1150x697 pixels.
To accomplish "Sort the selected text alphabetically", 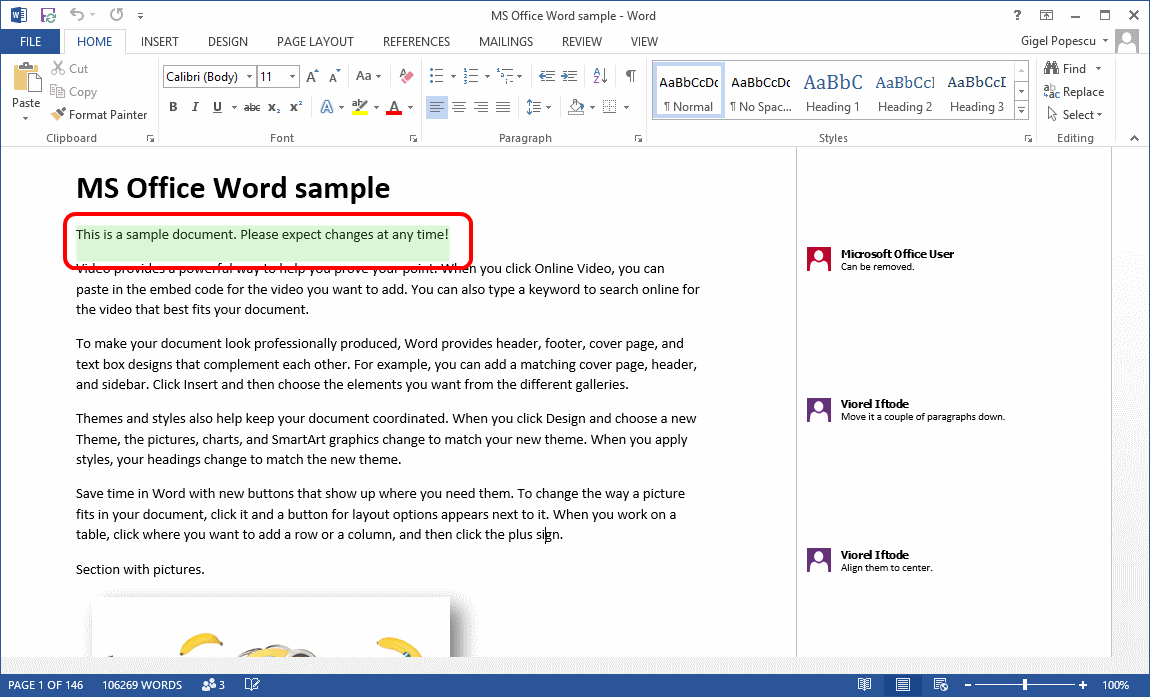I will coord(600,76).
